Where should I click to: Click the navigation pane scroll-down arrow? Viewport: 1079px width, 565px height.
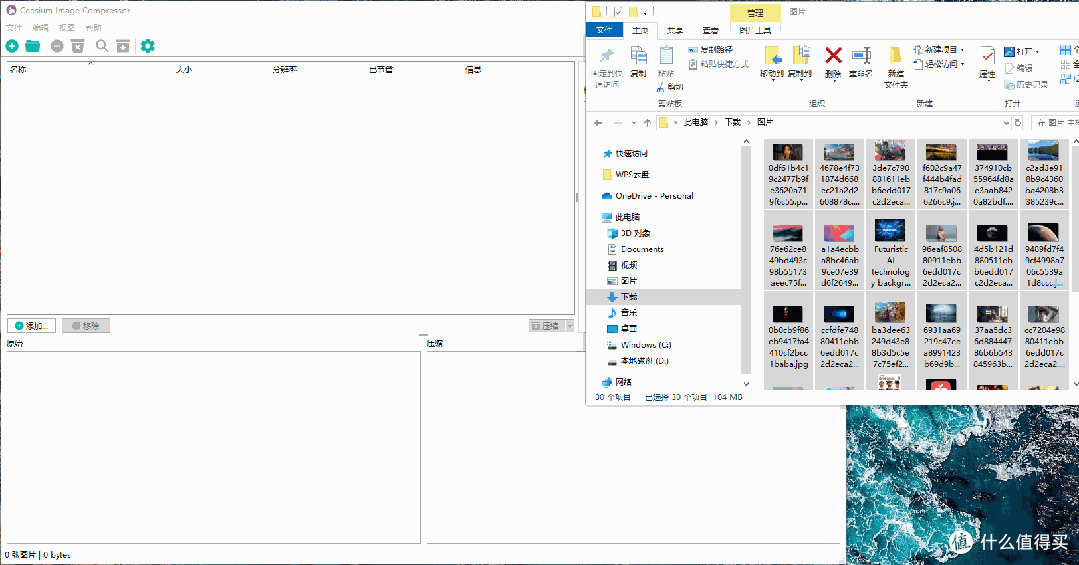click(x=746, y=384)
